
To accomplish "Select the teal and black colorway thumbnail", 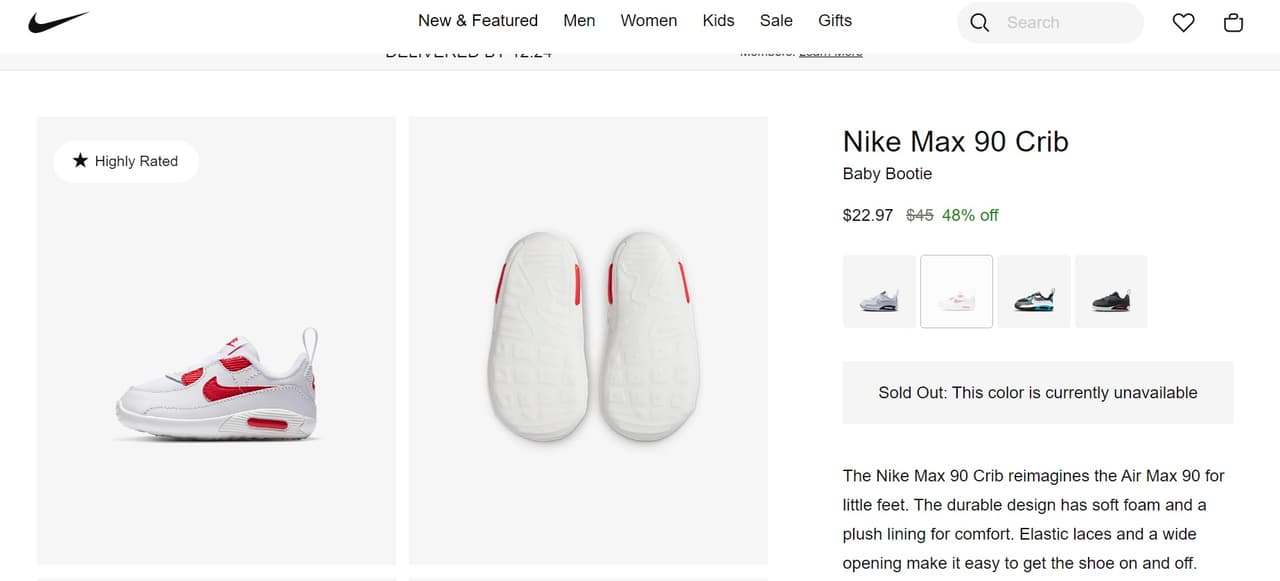I will (x=1033, y=291).
